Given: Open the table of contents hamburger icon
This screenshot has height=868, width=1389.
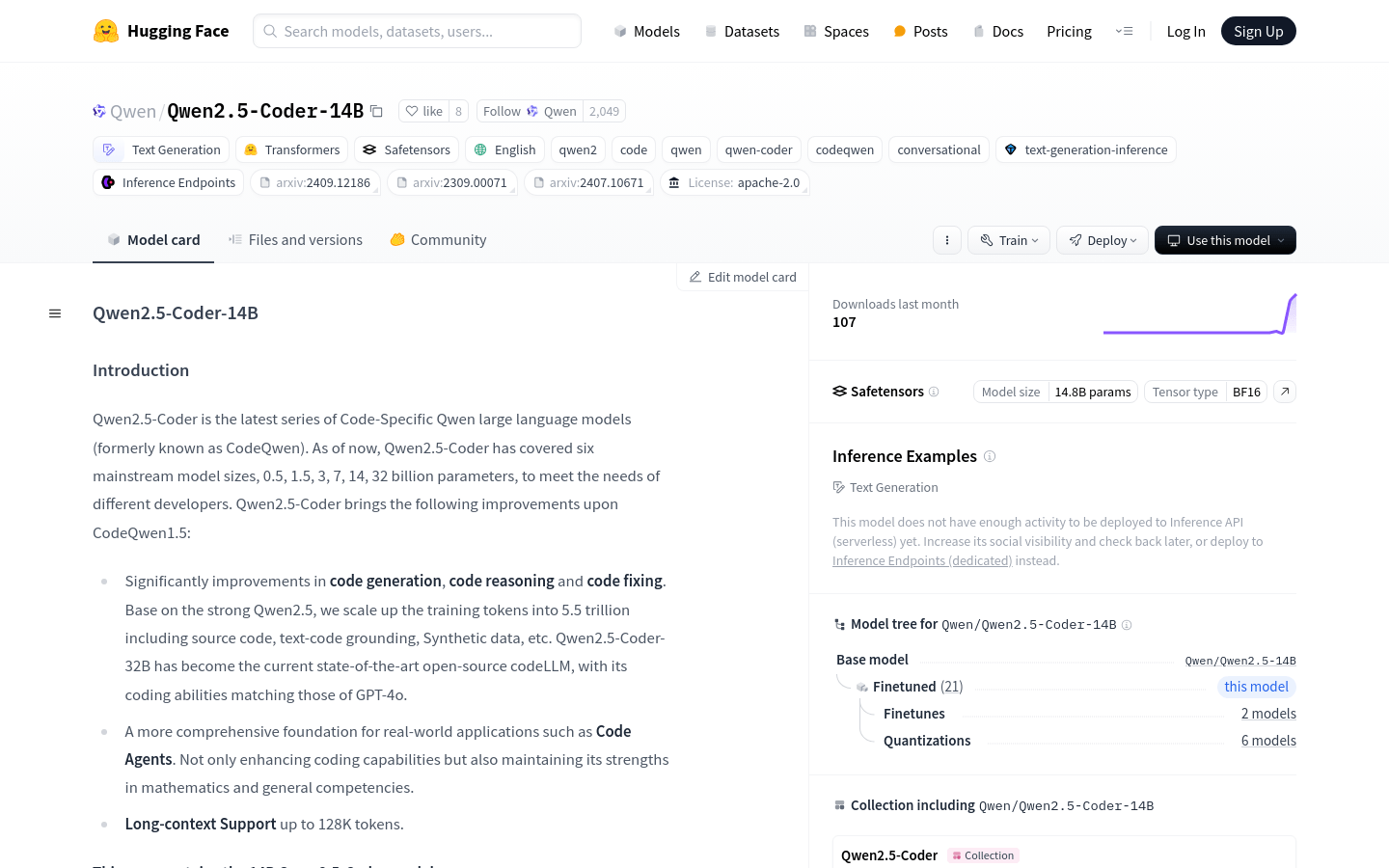Looking at the screenshot, I should [x=55, y=313].
